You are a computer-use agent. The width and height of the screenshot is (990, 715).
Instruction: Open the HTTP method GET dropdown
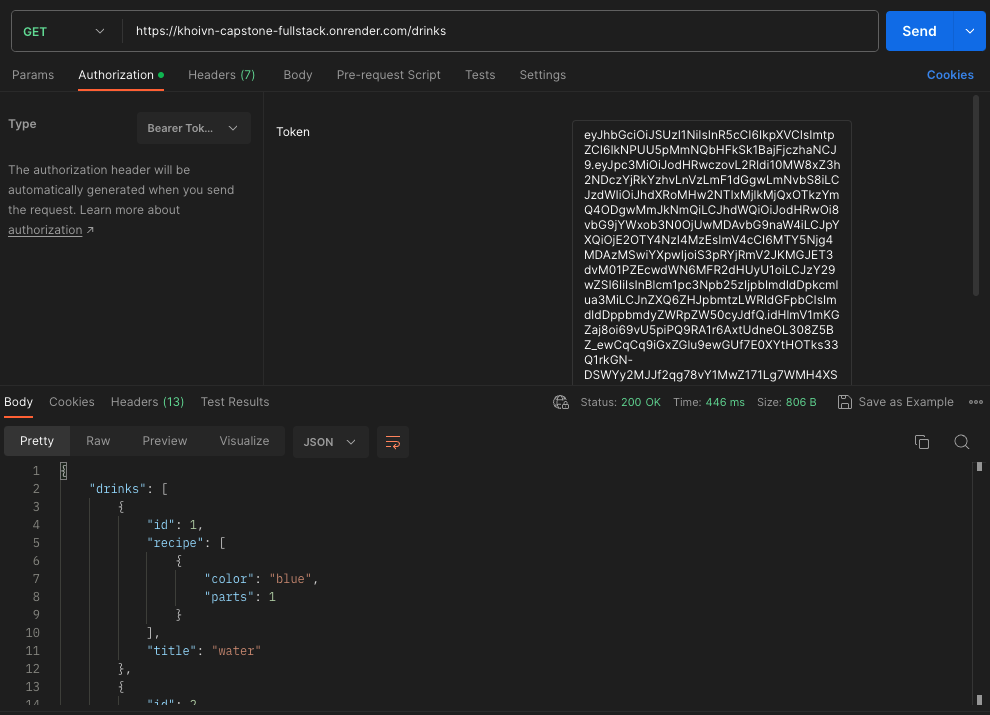click(63, 32)
